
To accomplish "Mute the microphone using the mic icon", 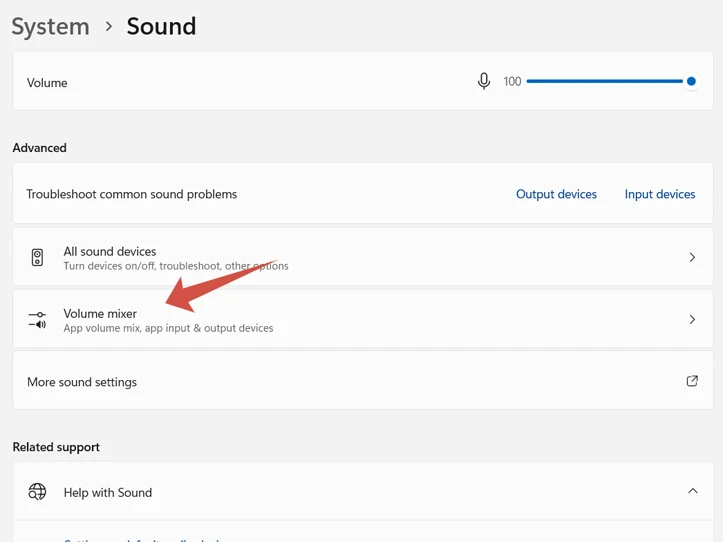I will point(484,82).
